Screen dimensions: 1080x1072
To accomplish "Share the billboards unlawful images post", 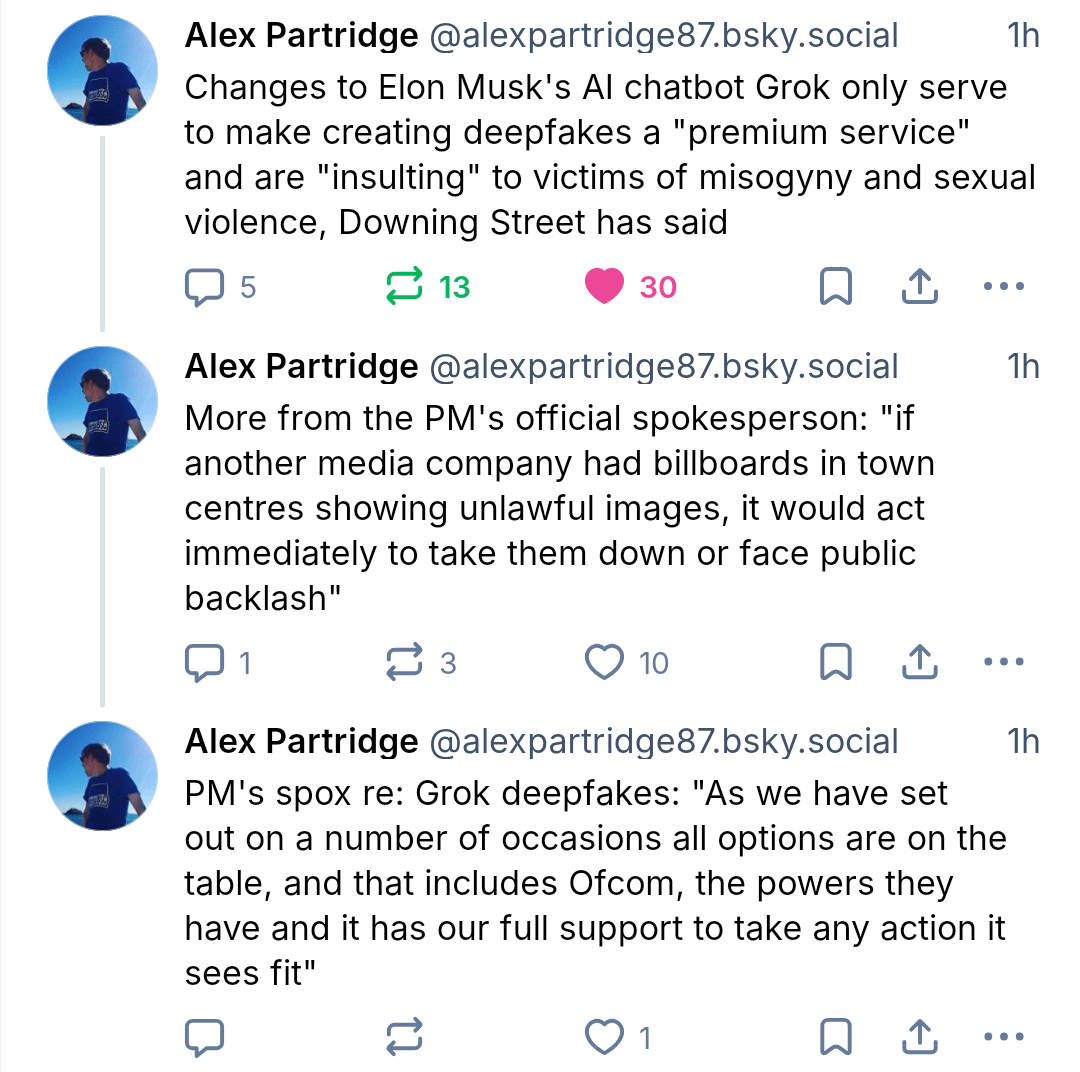I will pos(919,663).
